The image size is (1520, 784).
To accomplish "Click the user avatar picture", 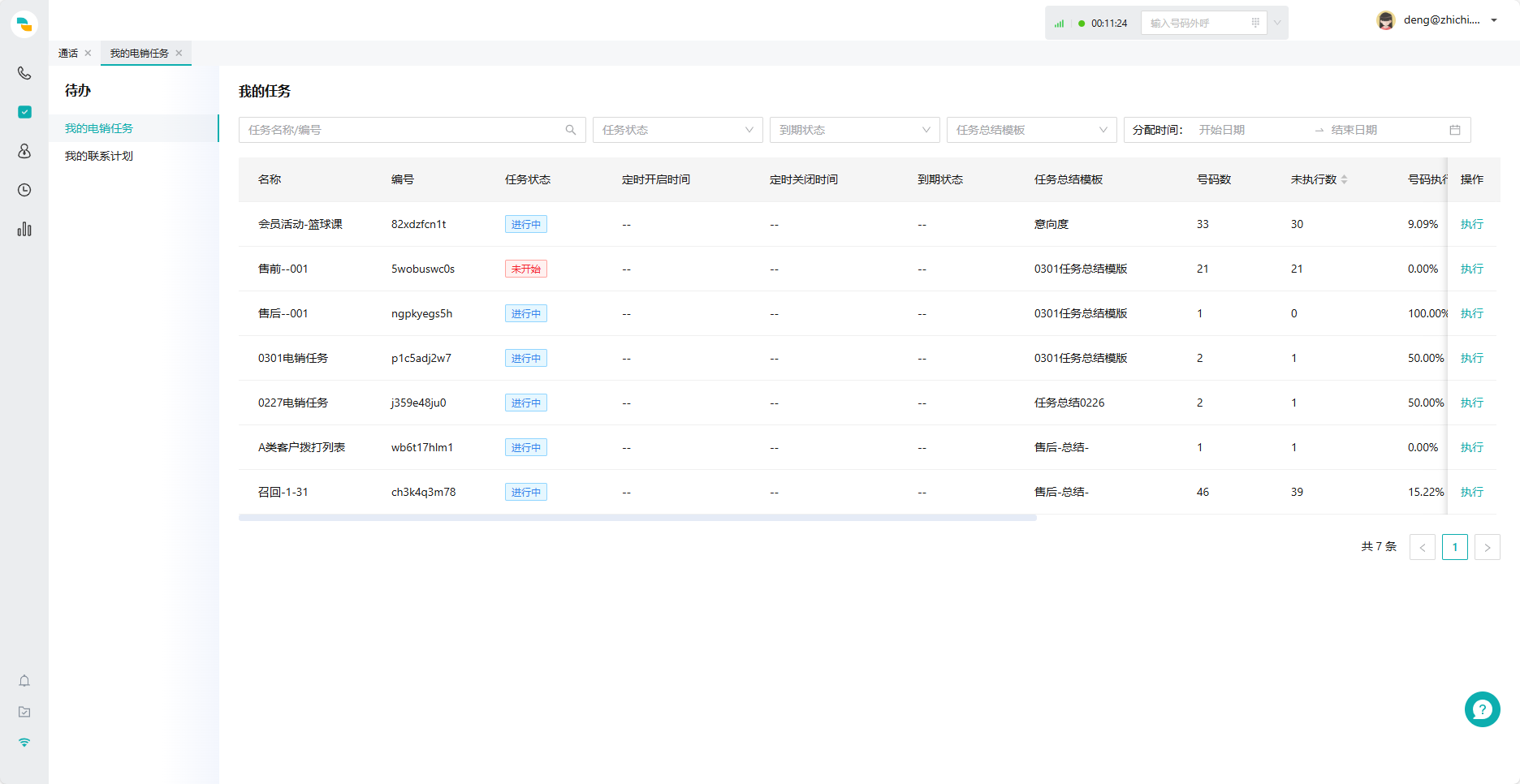I will click(1386, 20).
